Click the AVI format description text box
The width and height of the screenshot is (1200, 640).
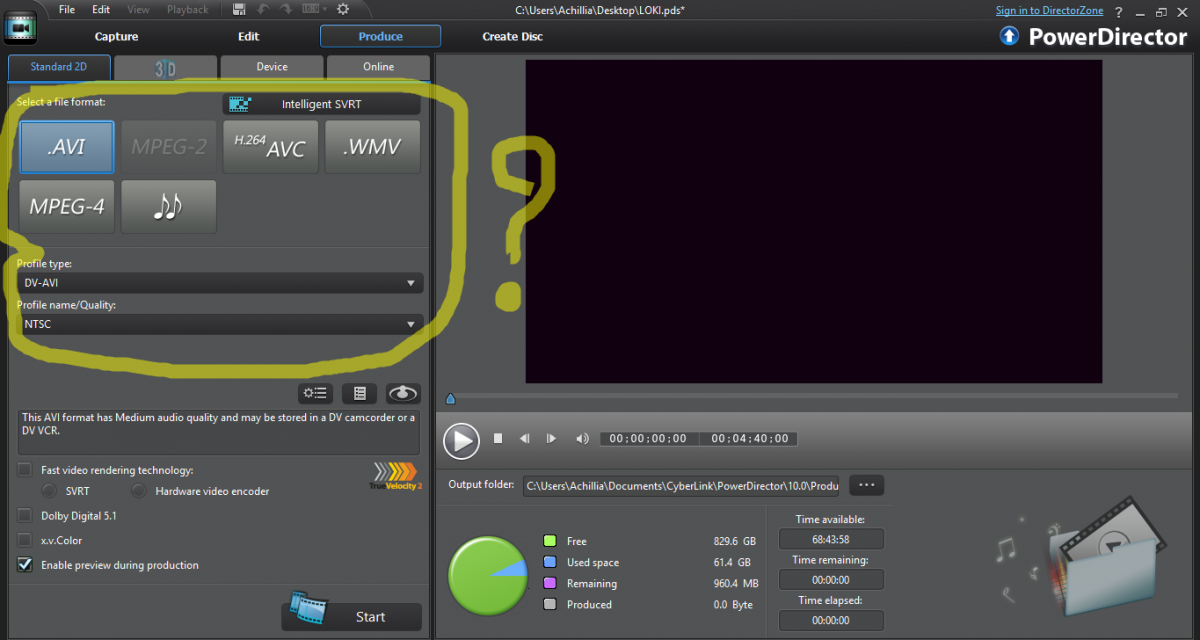pos(219,430)
